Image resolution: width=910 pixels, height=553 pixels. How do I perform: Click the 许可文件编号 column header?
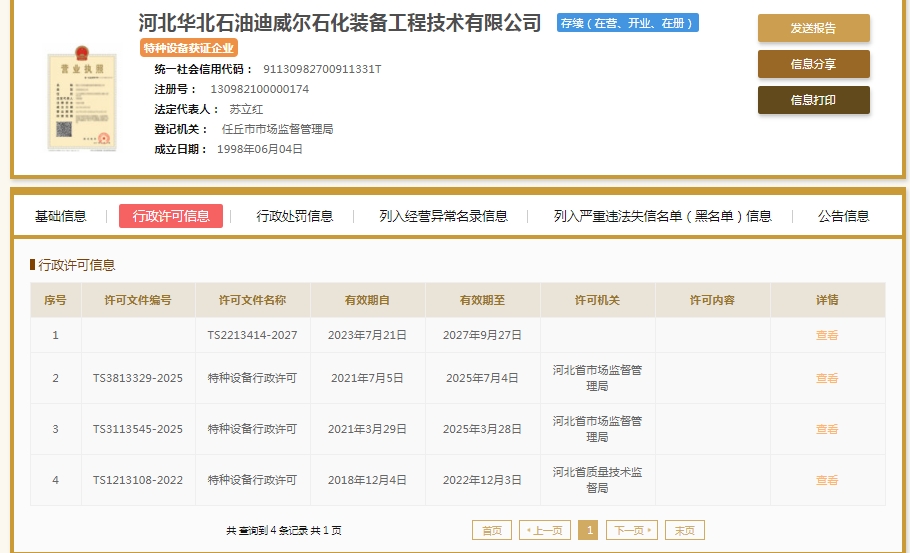click(138, 300)
